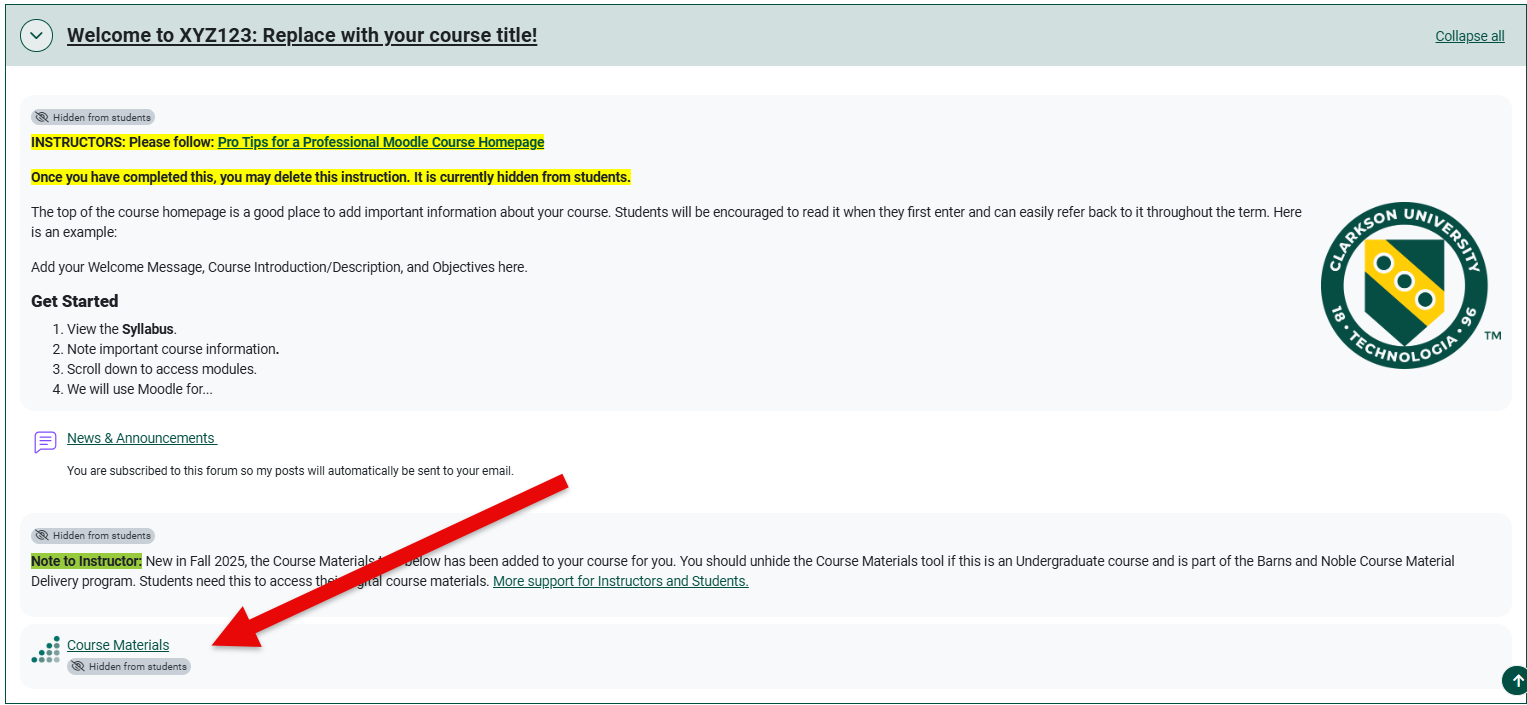This screenshot has width=1527, height=705.
Task: Open More support for Instructors and Students
Action: (620, 581)
